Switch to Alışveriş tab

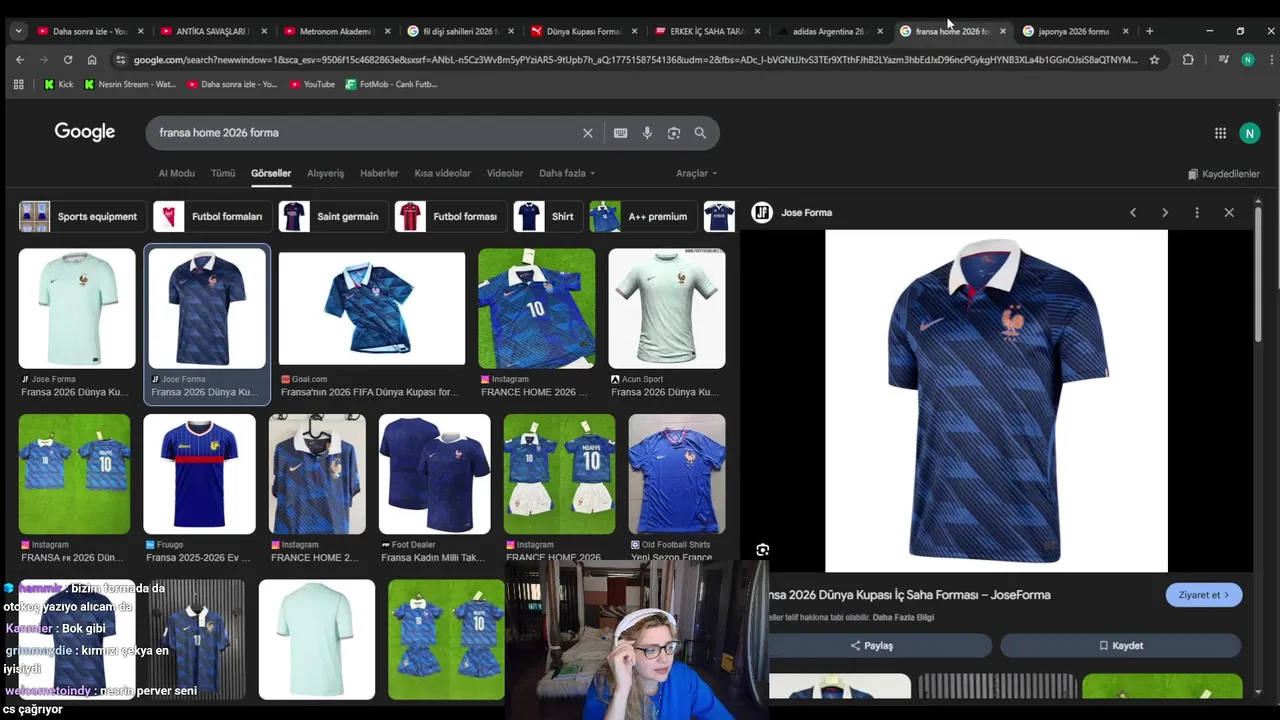tap(325, 173)
